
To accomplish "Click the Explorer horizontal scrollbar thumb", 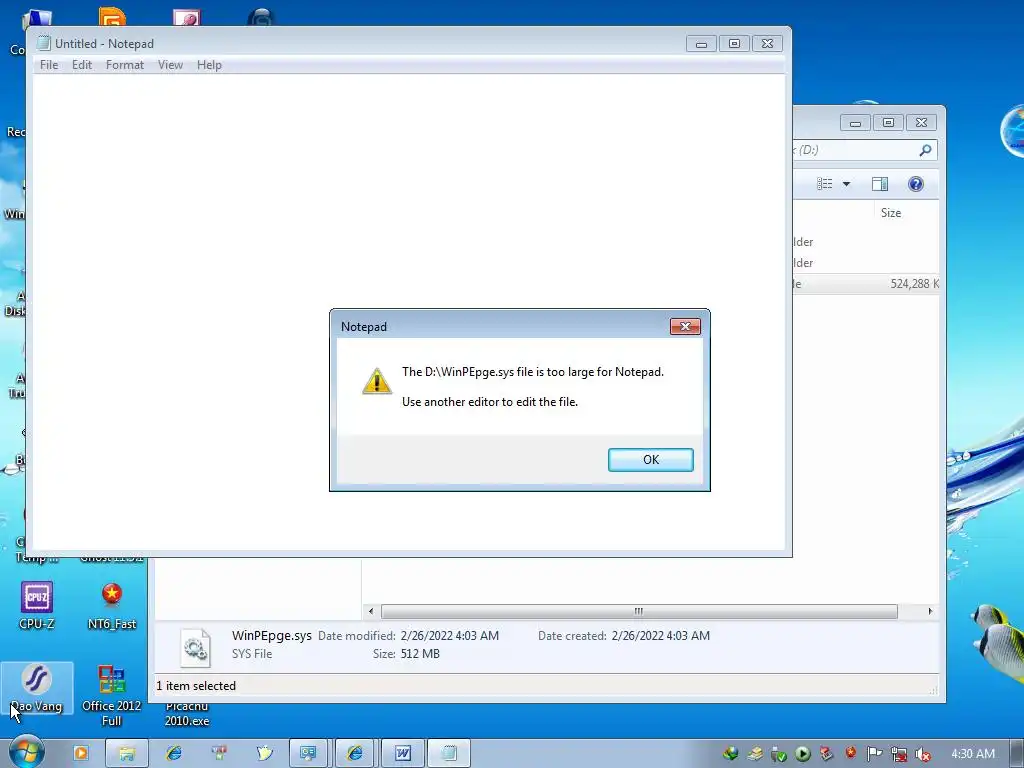I will 639,611.
